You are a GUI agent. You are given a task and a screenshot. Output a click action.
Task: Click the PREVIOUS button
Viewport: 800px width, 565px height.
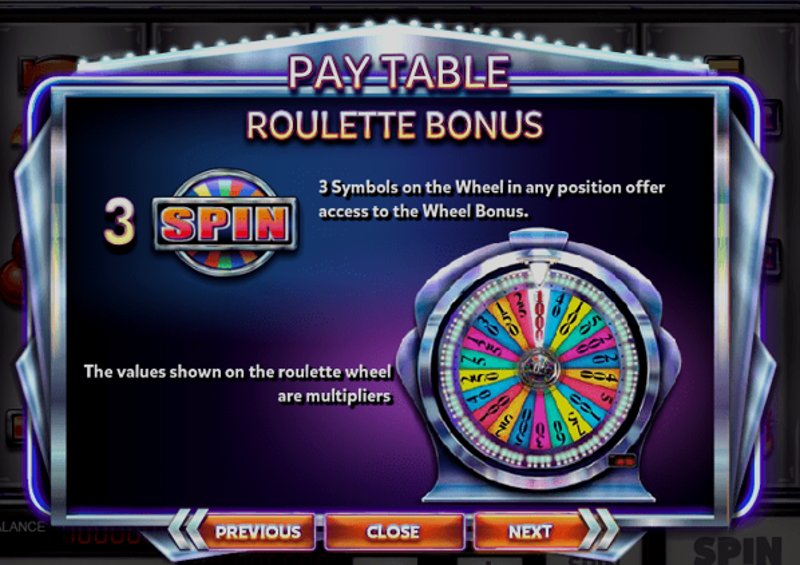click(x=258, y=532)
